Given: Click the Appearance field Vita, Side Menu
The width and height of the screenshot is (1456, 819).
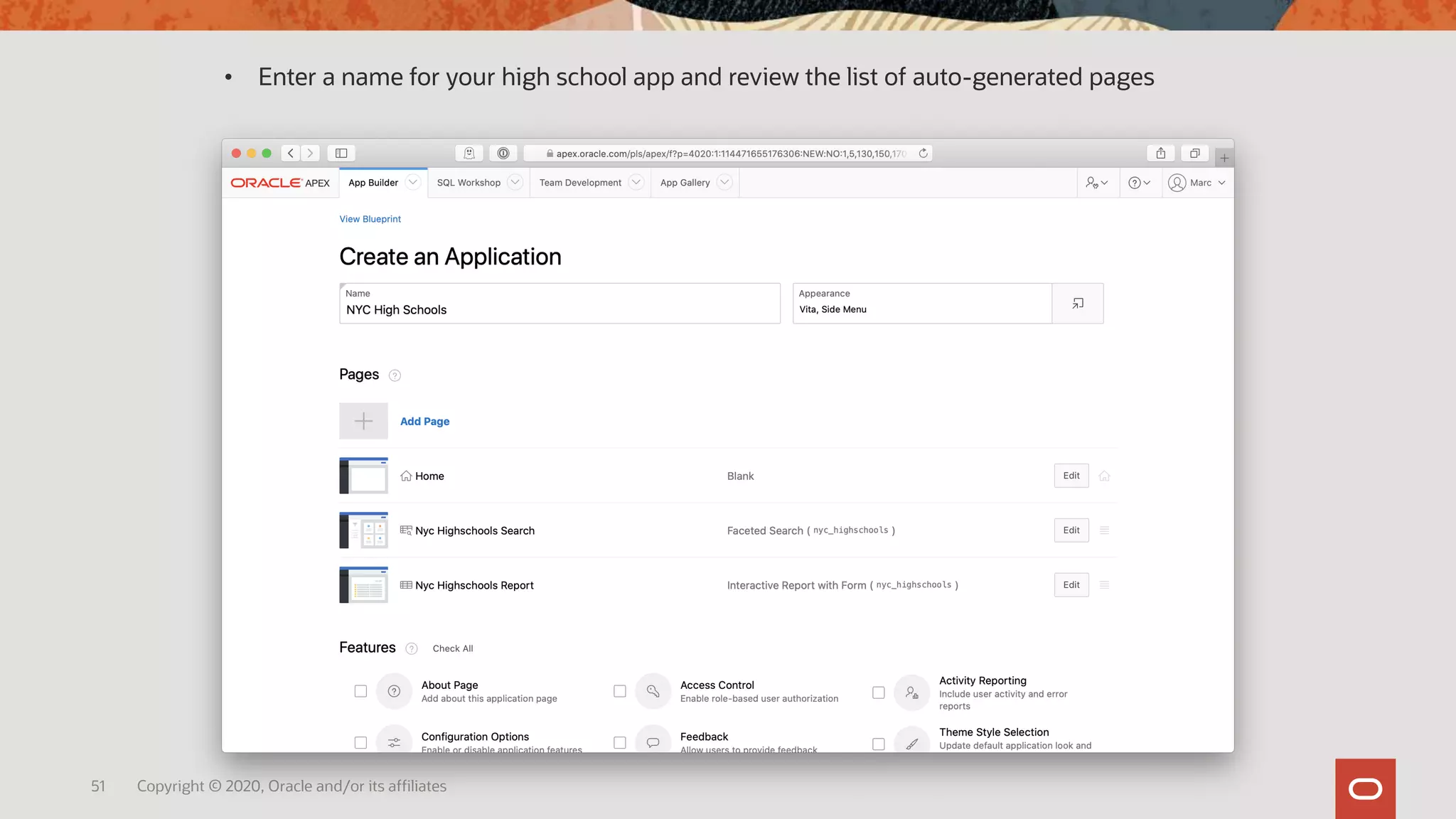Looking at the screenshot, I should coord(922,304).
